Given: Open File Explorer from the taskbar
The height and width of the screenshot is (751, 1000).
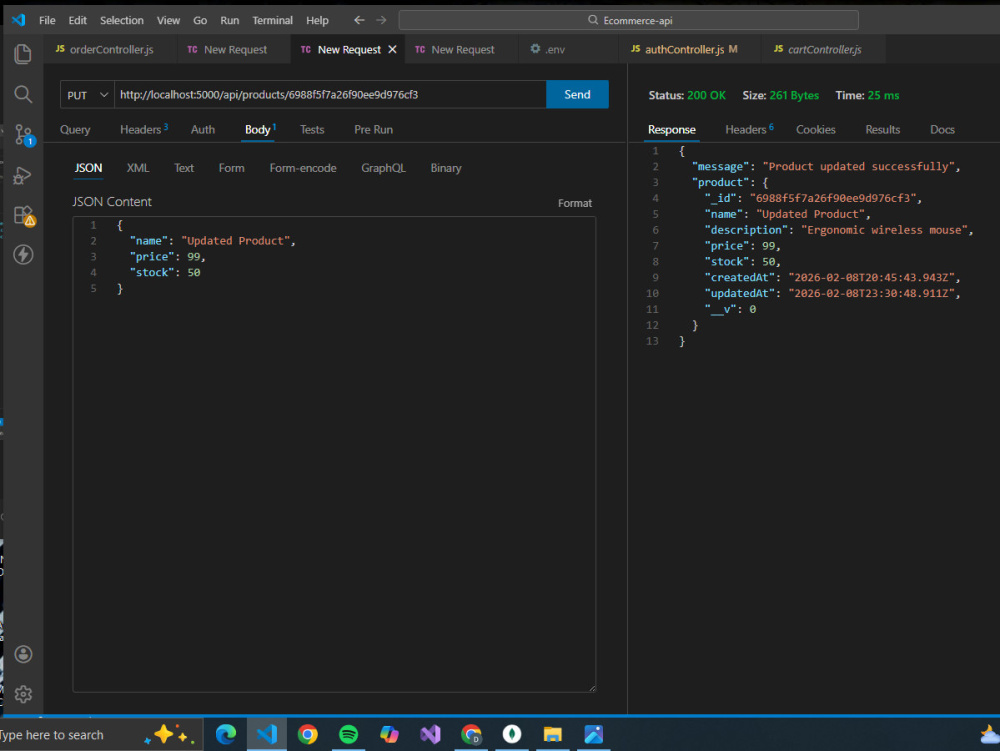Looking at the screenshot, I should [x=552, y=734].
